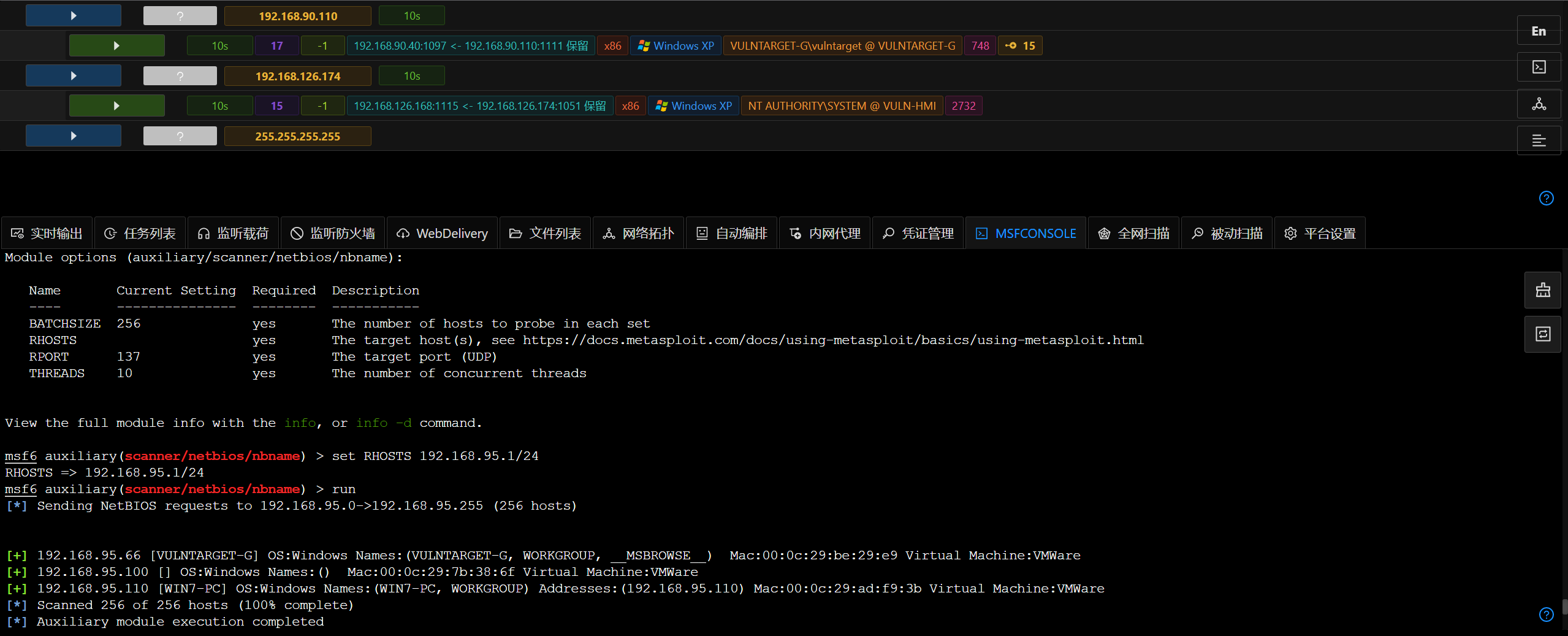Click PID tag 2732
The height and width of the screenshot is (636, 1568).
pos(964,105)
